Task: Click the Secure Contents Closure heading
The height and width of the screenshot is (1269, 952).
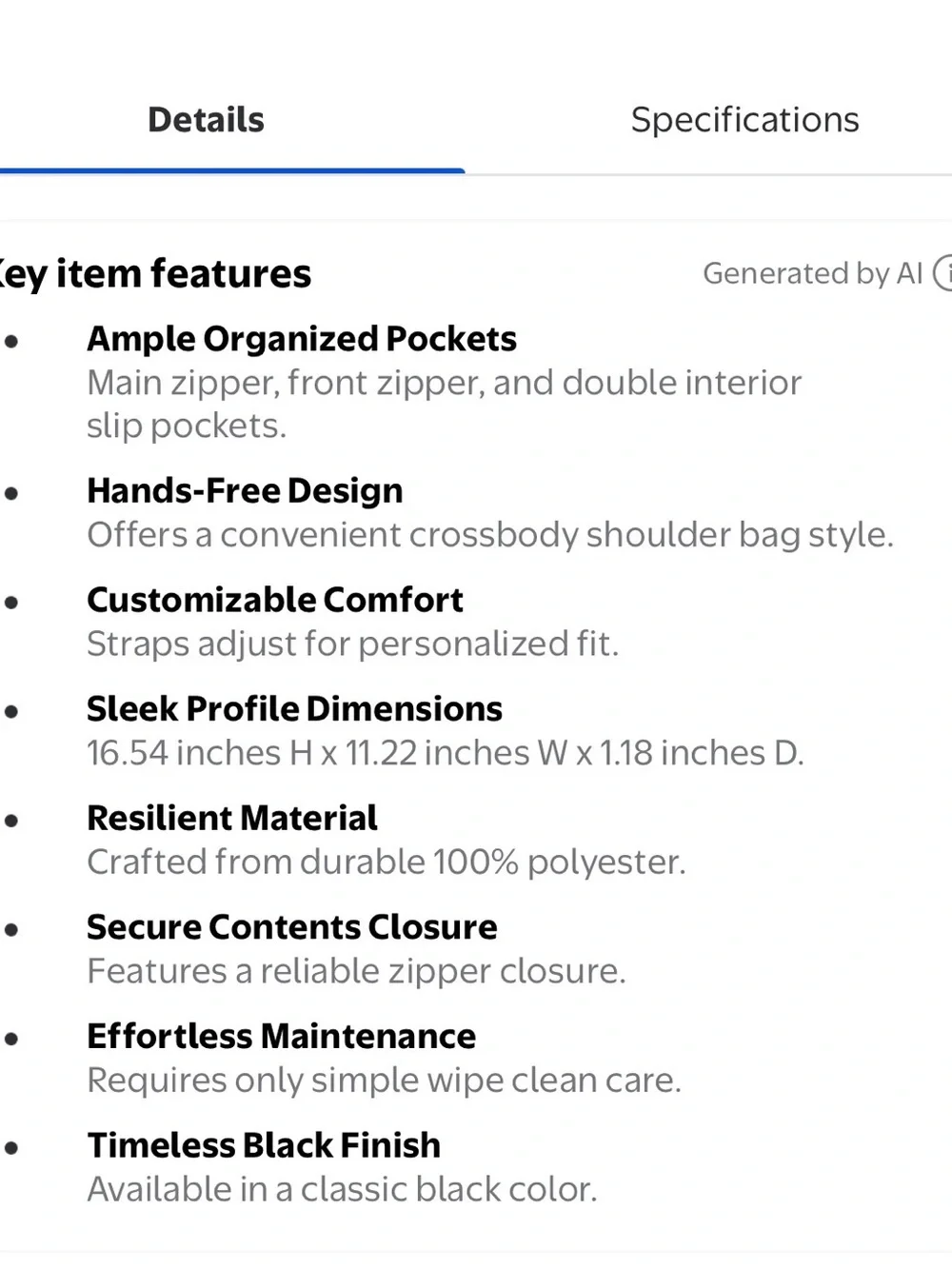Action: (x=292, y=927)
